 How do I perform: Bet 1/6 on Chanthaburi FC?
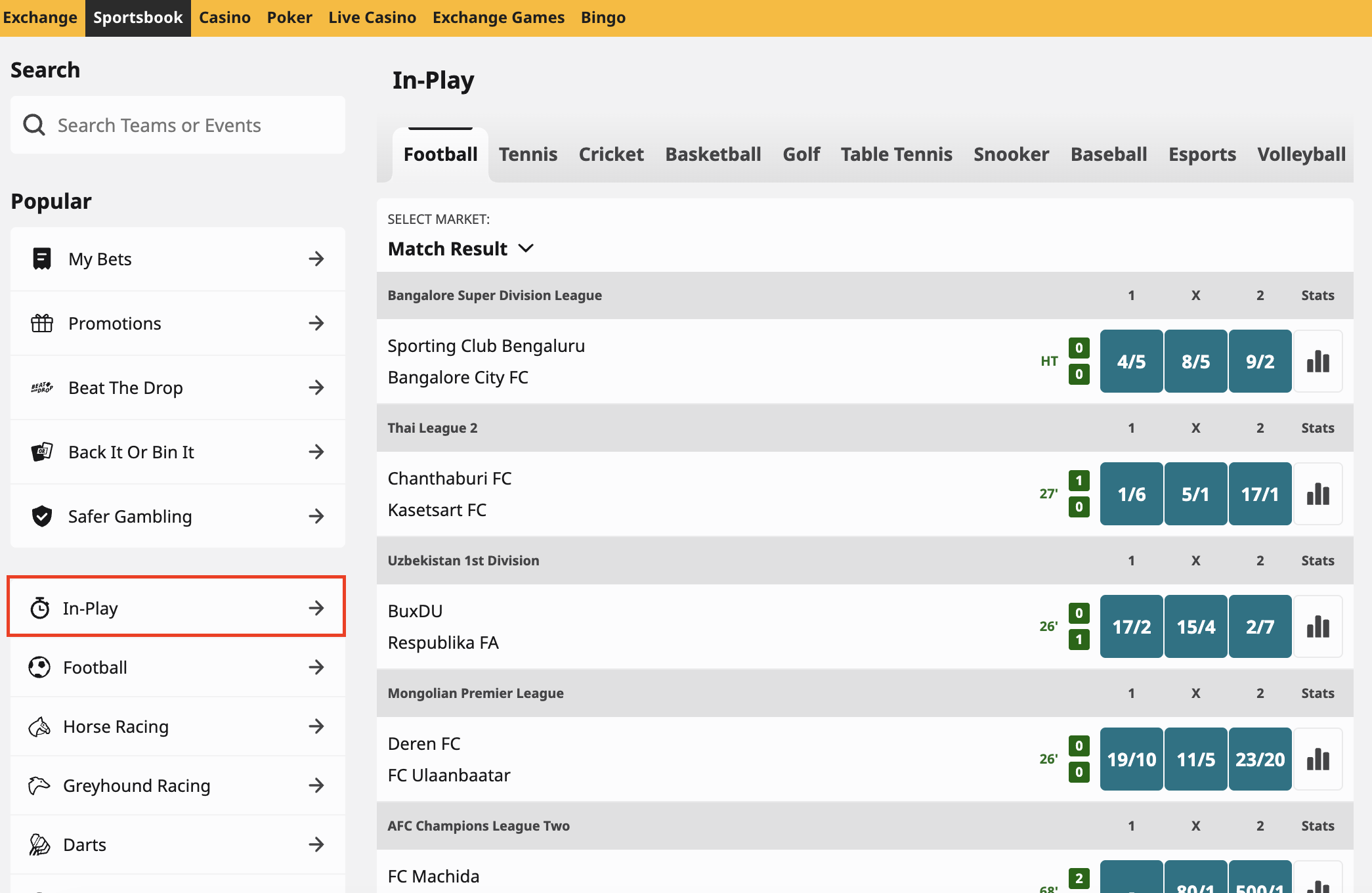click(1131, 494)
